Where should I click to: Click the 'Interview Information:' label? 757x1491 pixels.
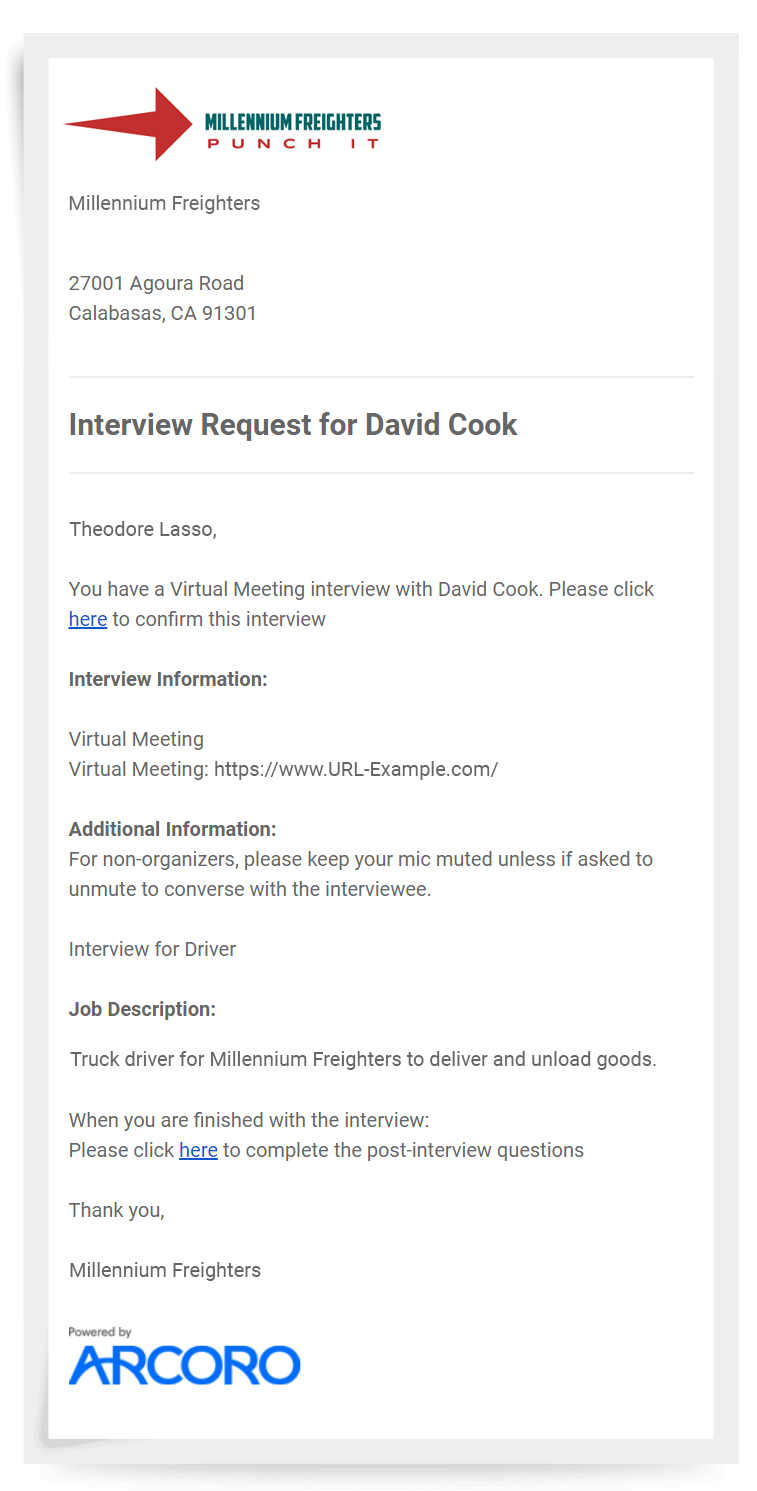168,679
